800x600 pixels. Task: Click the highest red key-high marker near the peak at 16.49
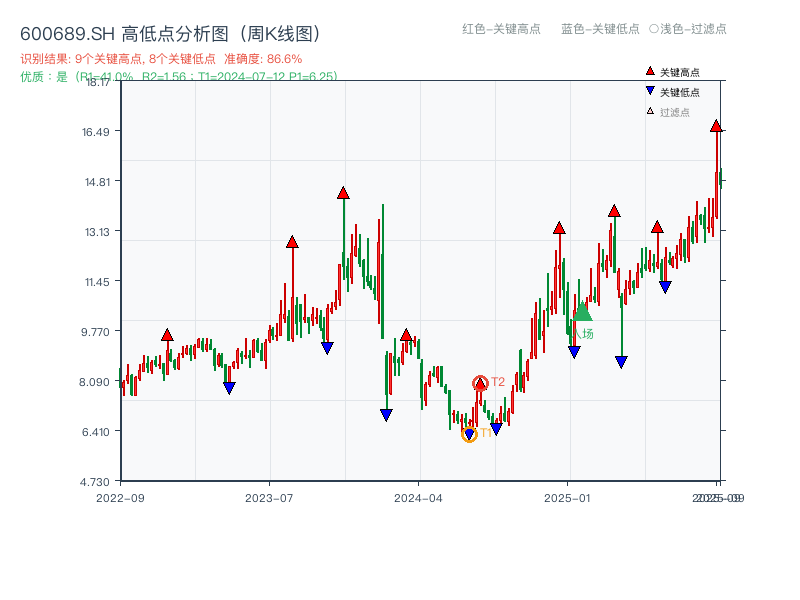(x=716, y=125)
